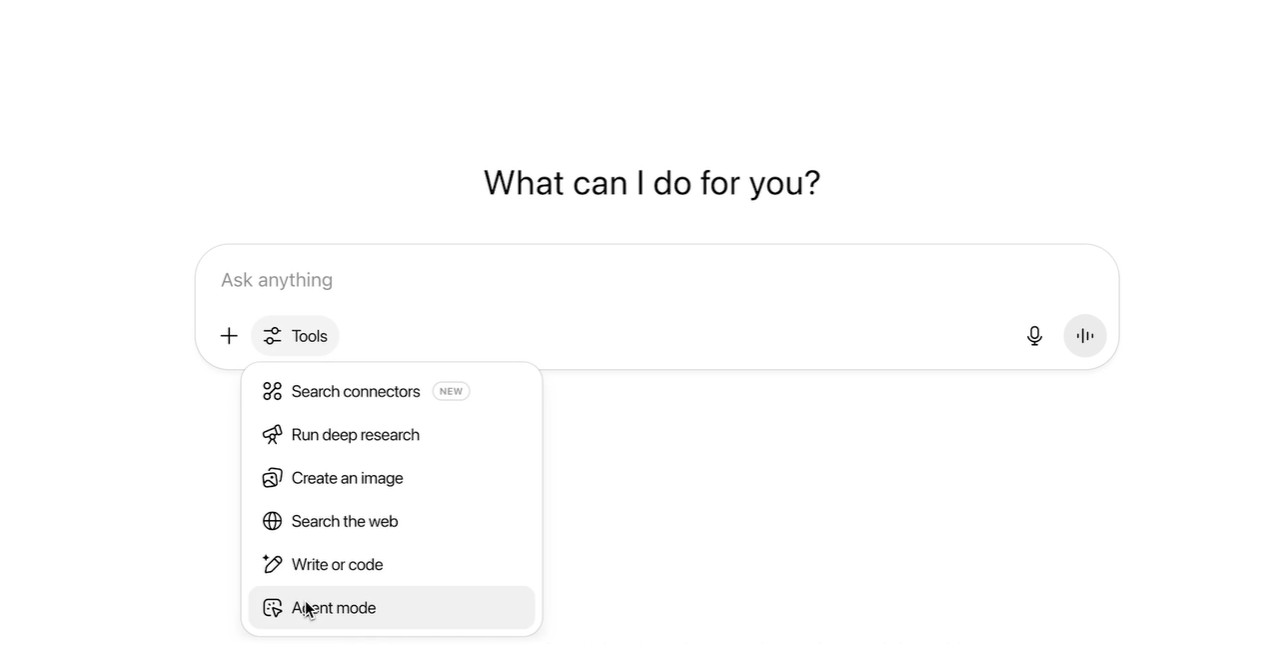Start dictation with the microphone icon
This screenshot has width=1285, height=660.
pos(1035,336)
